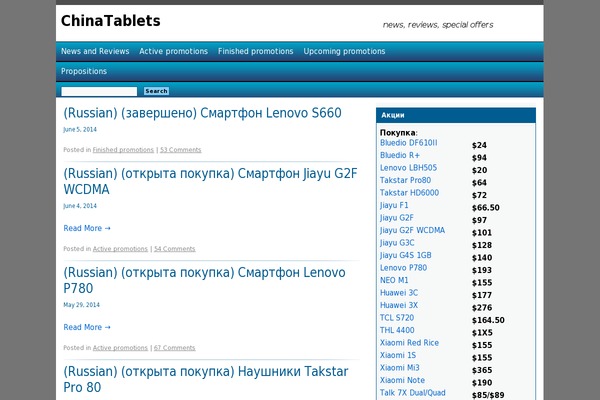
Task: Click the Акции sidebar header
Action: pyautogui.click(x=456, y=115)
